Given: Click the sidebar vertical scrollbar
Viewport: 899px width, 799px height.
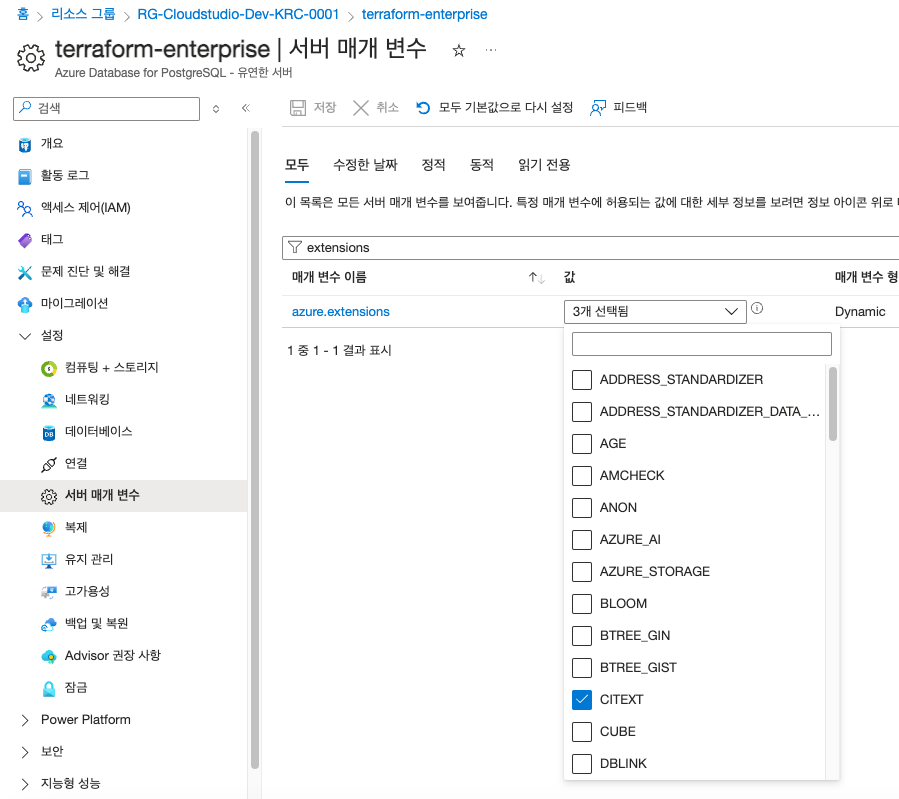Looking at the screenshot, I should [x=255, y=450].
